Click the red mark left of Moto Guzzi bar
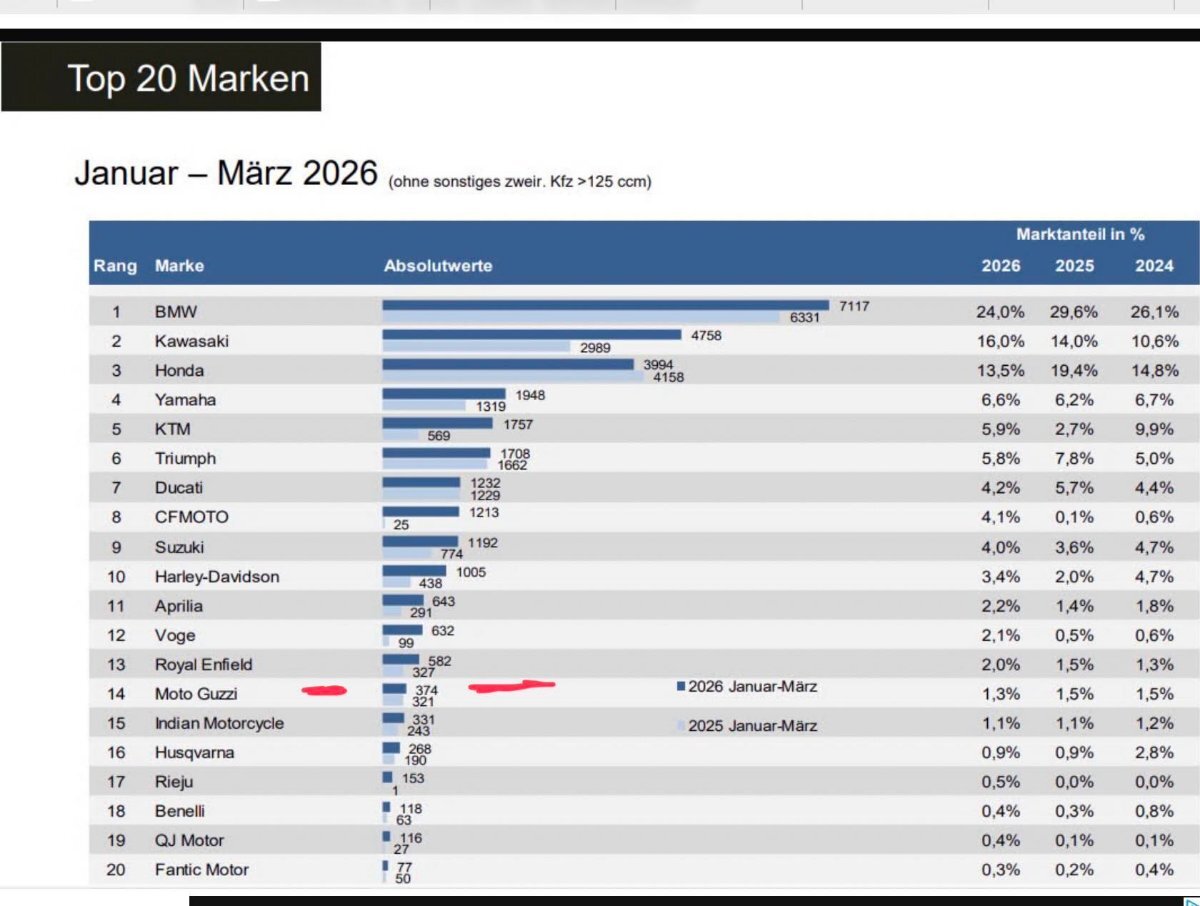Image resolution: width=1200 pixels, height=906 pixels. pyautogui.click(x=323, y=690)
